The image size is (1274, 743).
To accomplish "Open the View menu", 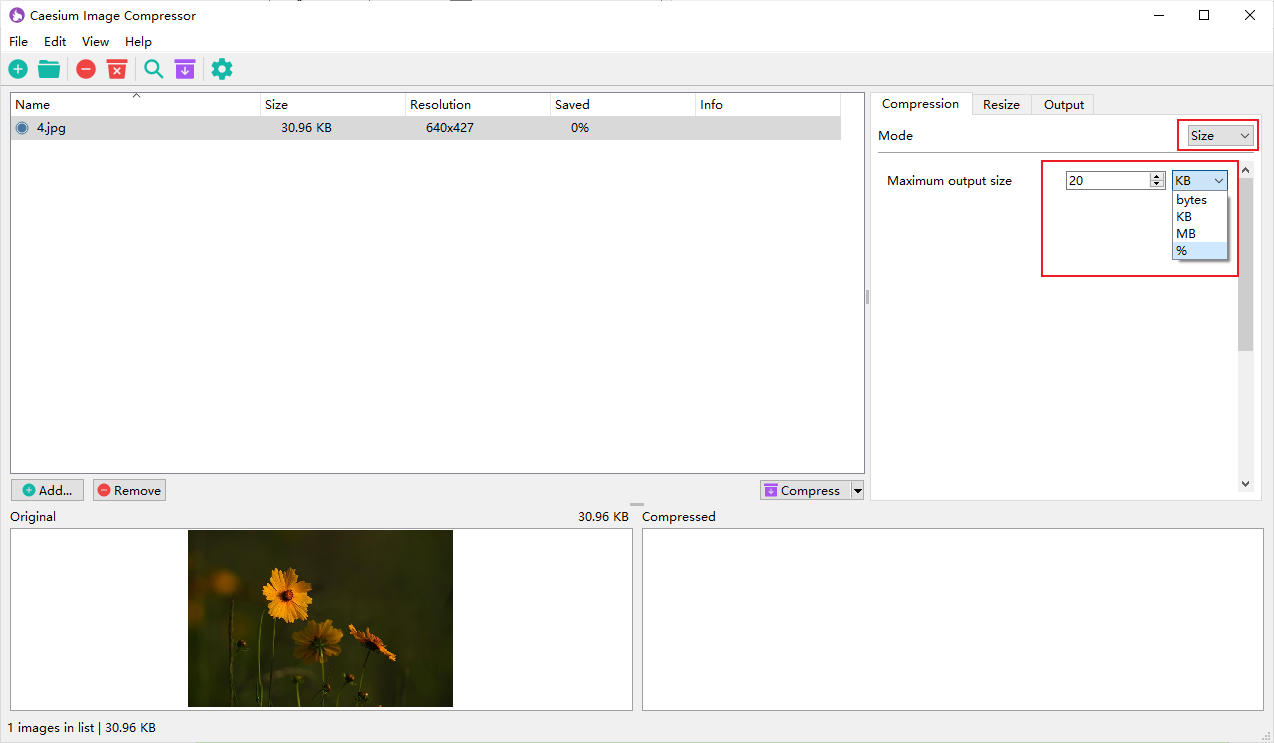I will 95,42.
